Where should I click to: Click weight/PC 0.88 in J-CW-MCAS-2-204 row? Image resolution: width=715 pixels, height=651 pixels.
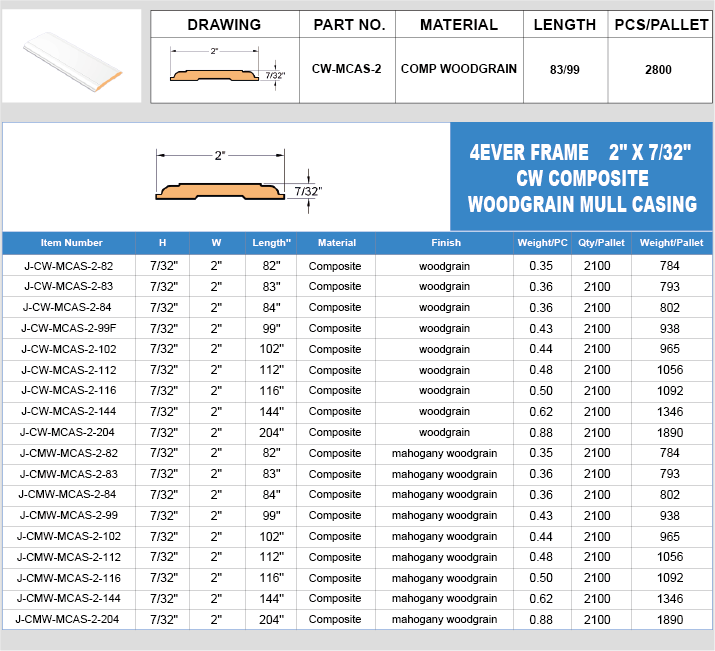541,432
